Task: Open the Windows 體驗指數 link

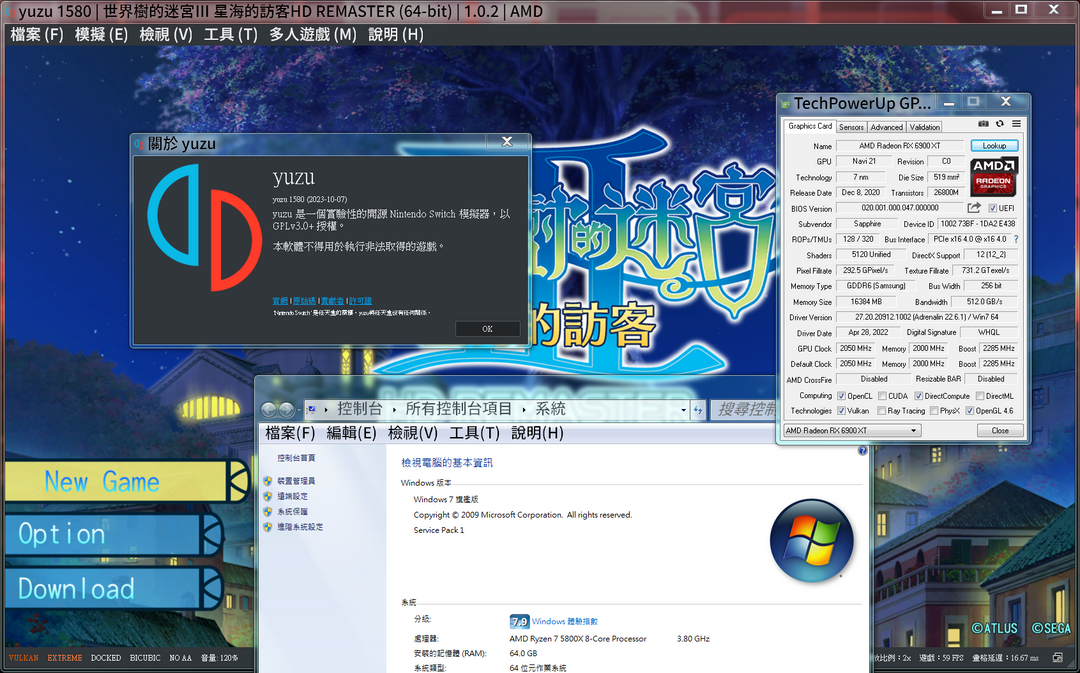Action: pos(565,621)
